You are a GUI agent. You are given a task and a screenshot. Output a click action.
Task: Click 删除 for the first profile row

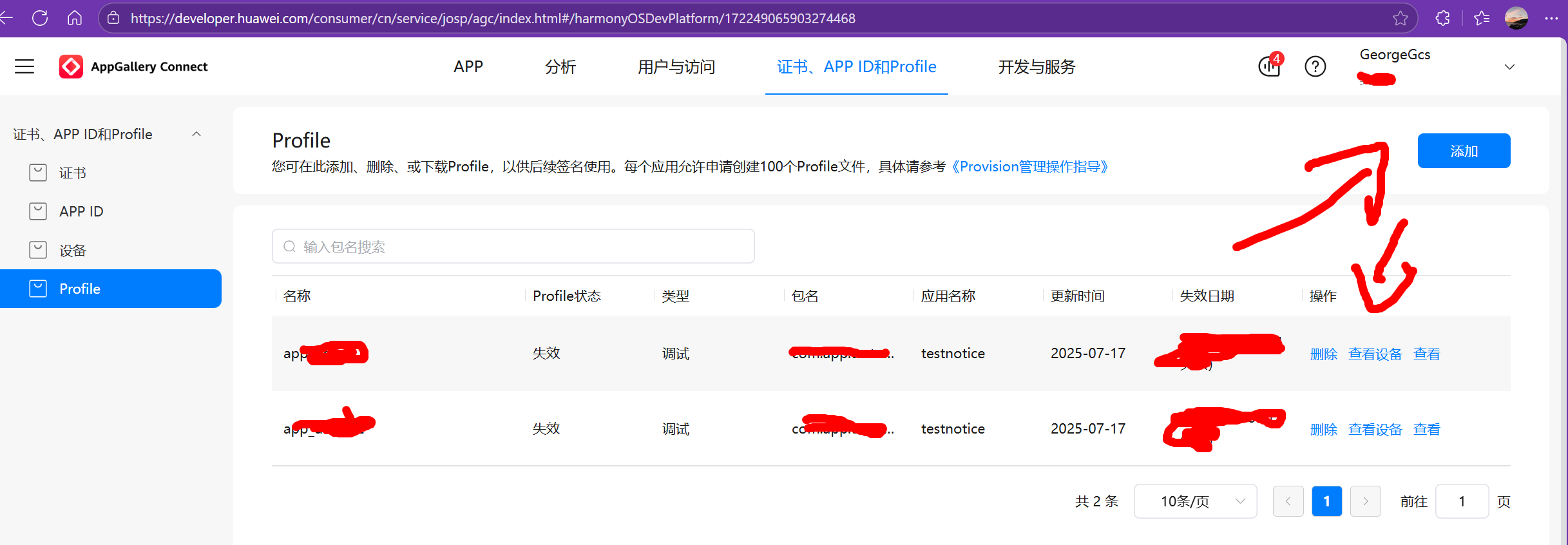[1323, 354]
